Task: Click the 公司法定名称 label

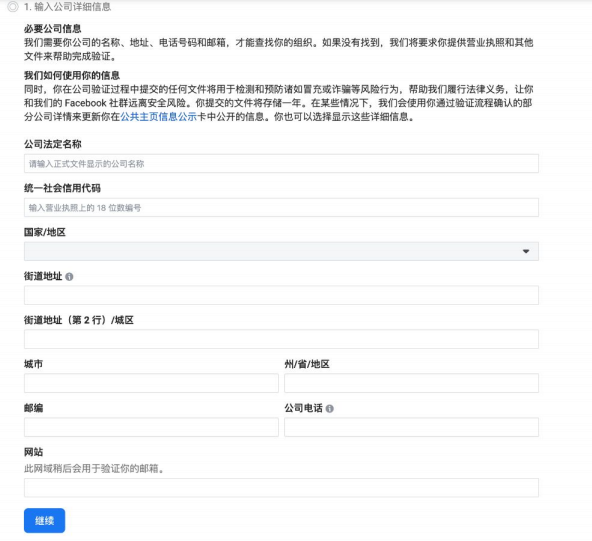Action: (53, 144)
